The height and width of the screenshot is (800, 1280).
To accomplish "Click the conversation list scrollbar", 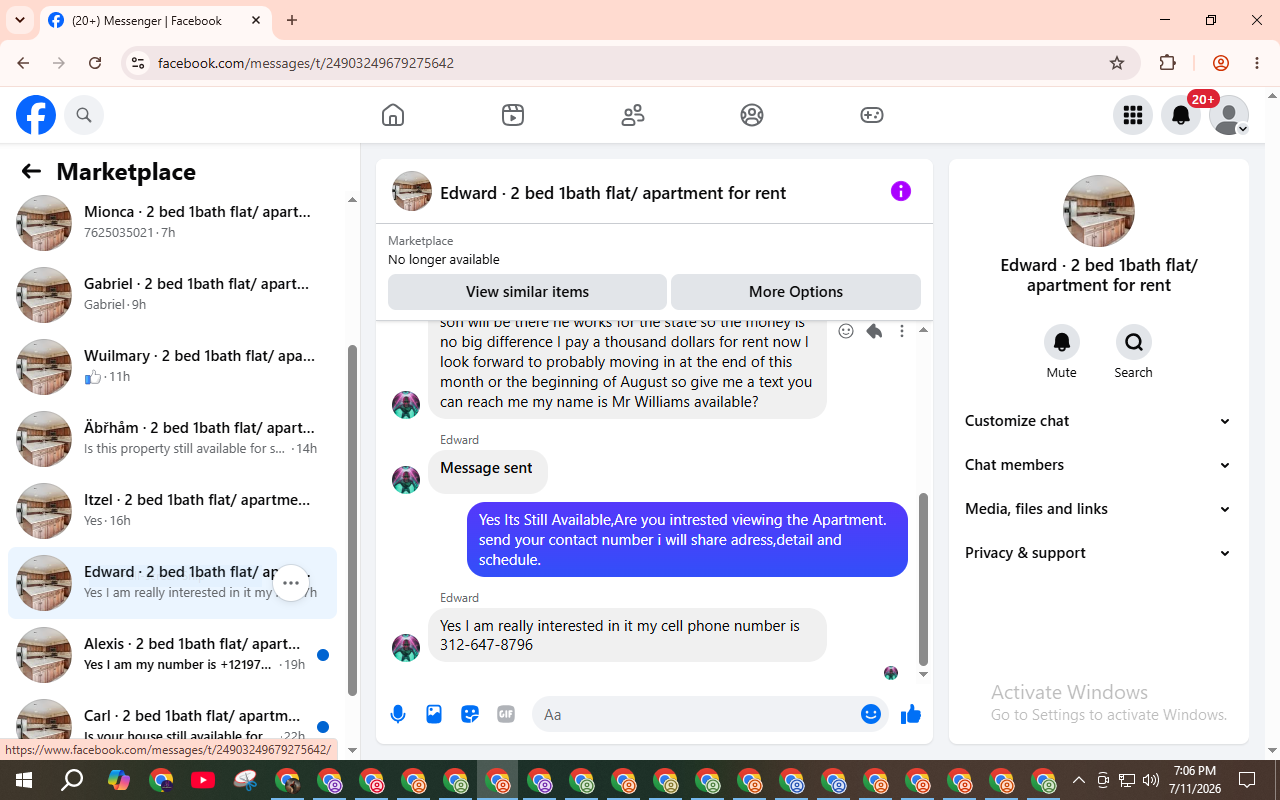I will point(352,520).
